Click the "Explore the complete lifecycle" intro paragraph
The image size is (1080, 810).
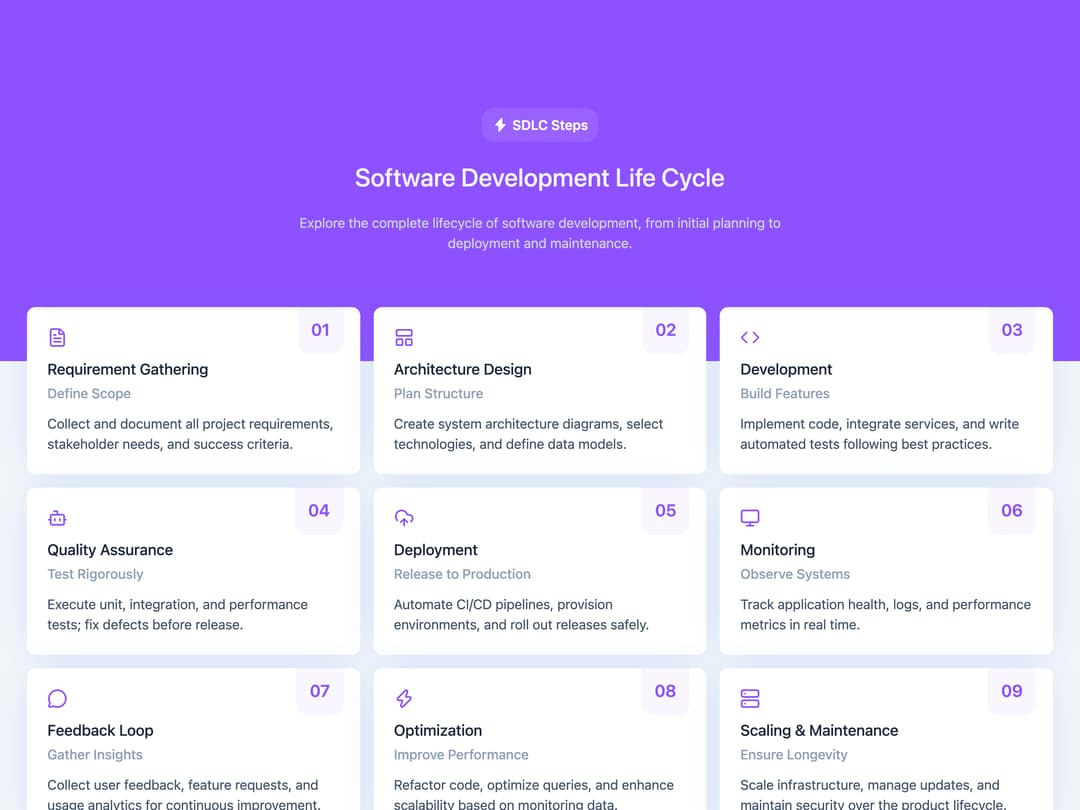pos(539,233)
